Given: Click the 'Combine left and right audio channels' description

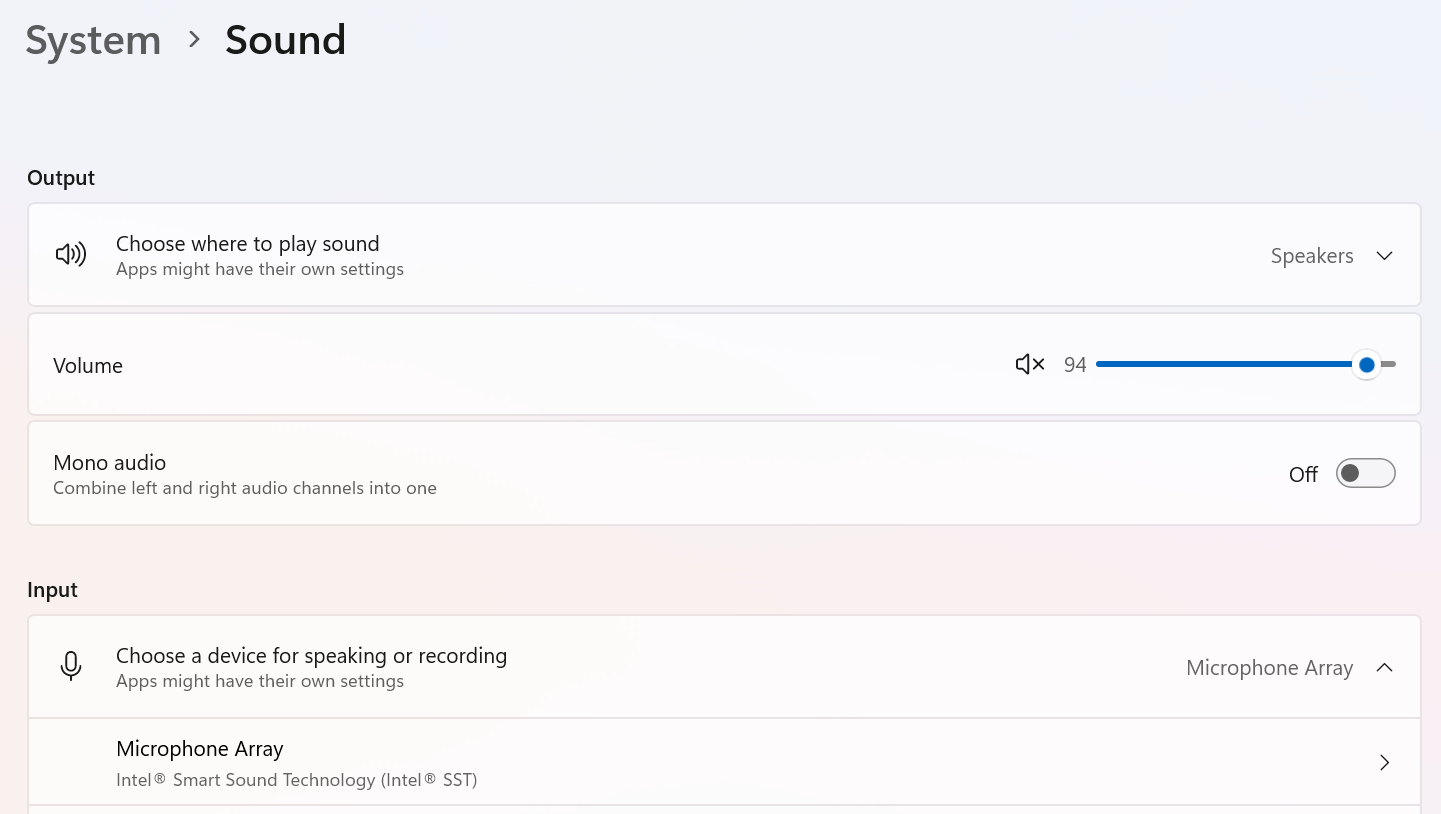Looking at the screenshot, I should coord(245,488).
